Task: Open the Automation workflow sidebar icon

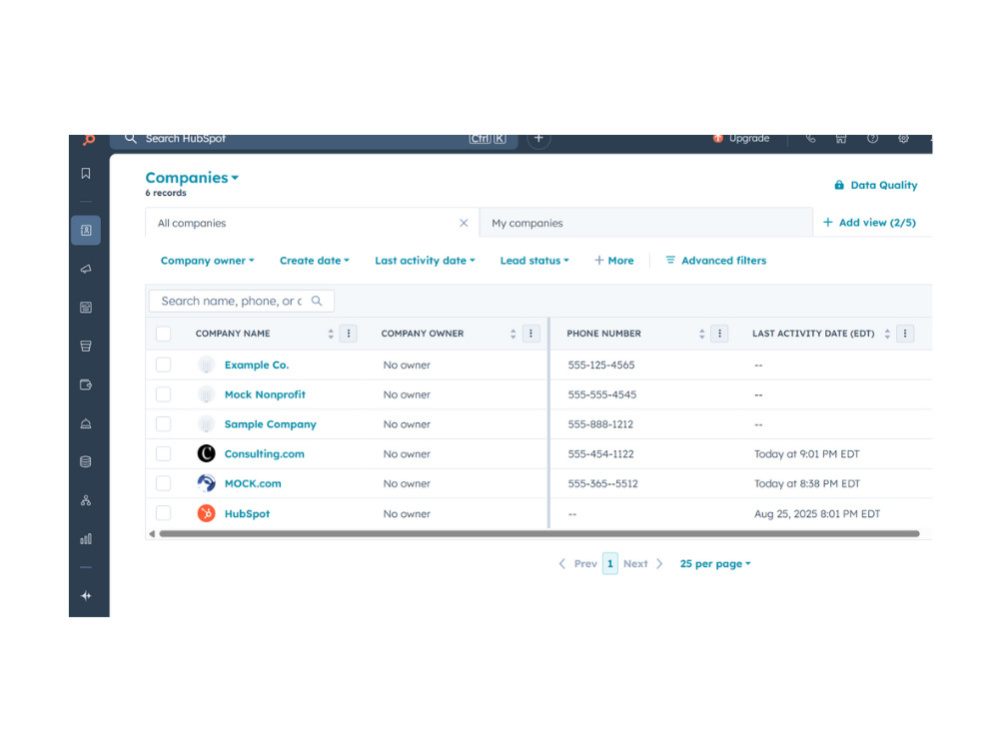Action: coord(85,501)
